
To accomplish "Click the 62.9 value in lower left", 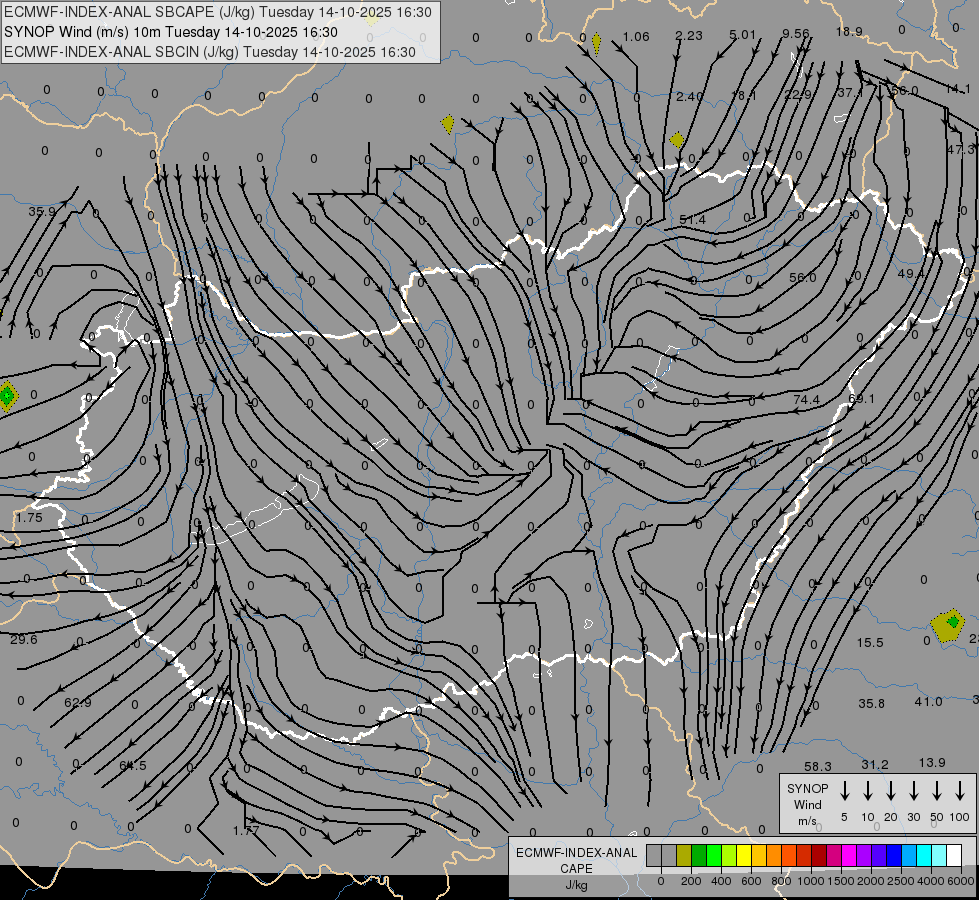I will (77, 703).
